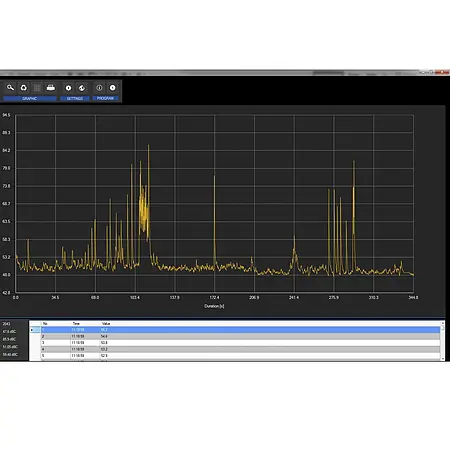Click the table scrollbar down arrow

[x=443, y=359]
